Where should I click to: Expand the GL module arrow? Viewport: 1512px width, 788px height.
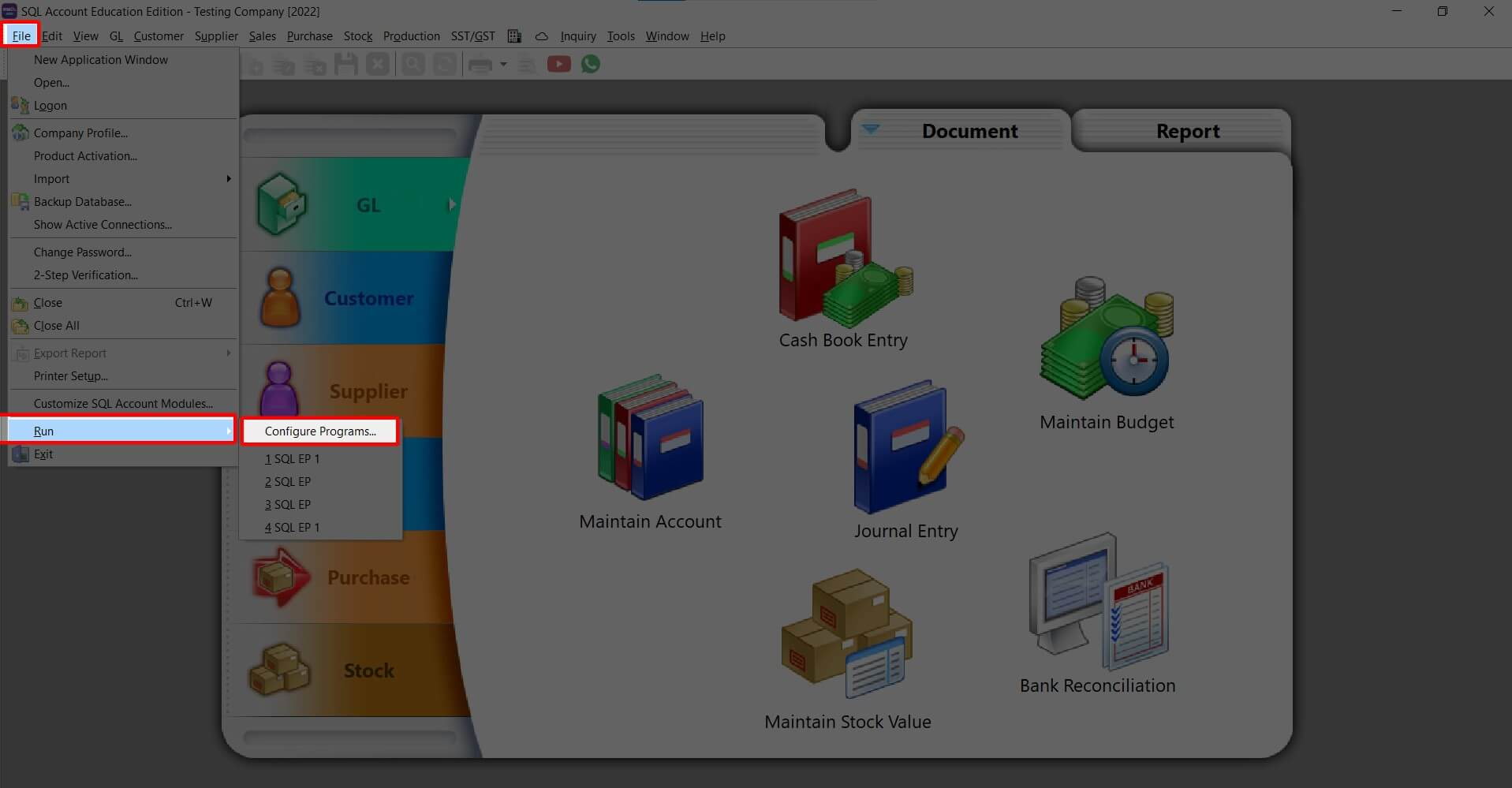[x=452, y=205]
